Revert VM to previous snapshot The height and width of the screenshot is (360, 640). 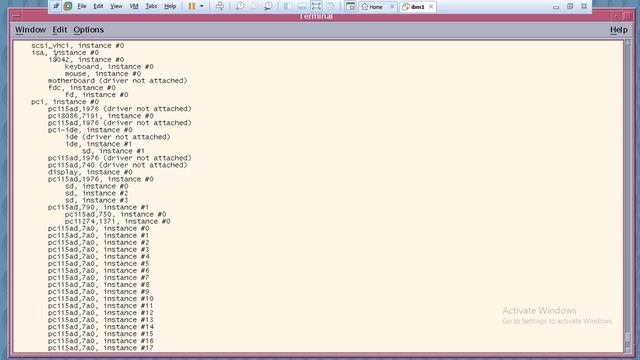coord(254,6)
